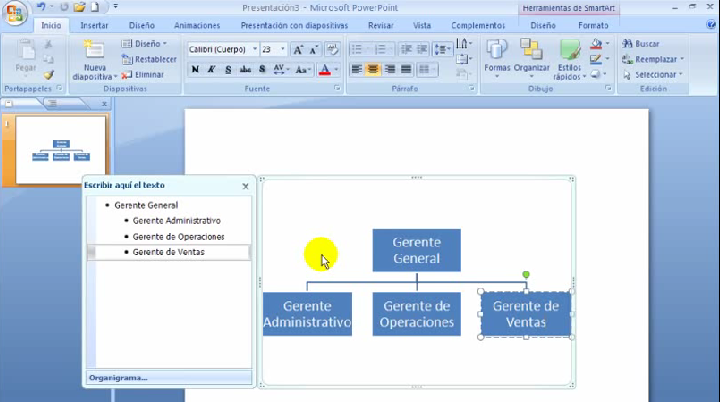This screenshot has width=720, height=402.
Task: Click the Reemplazar button
Action: tap(655, 59)
